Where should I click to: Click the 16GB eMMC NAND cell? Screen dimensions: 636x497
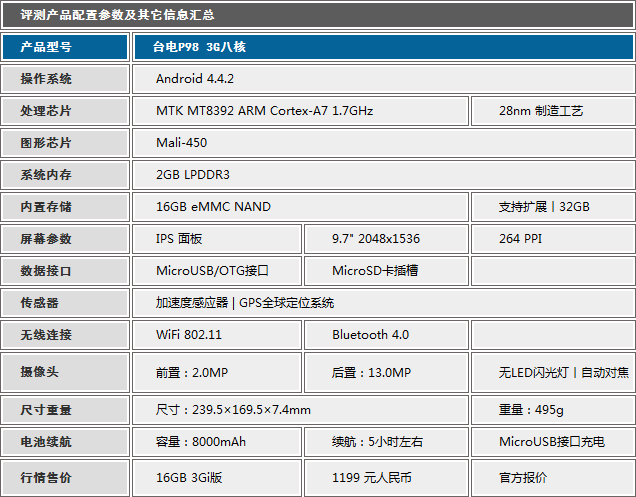click(x=300, y=207)
